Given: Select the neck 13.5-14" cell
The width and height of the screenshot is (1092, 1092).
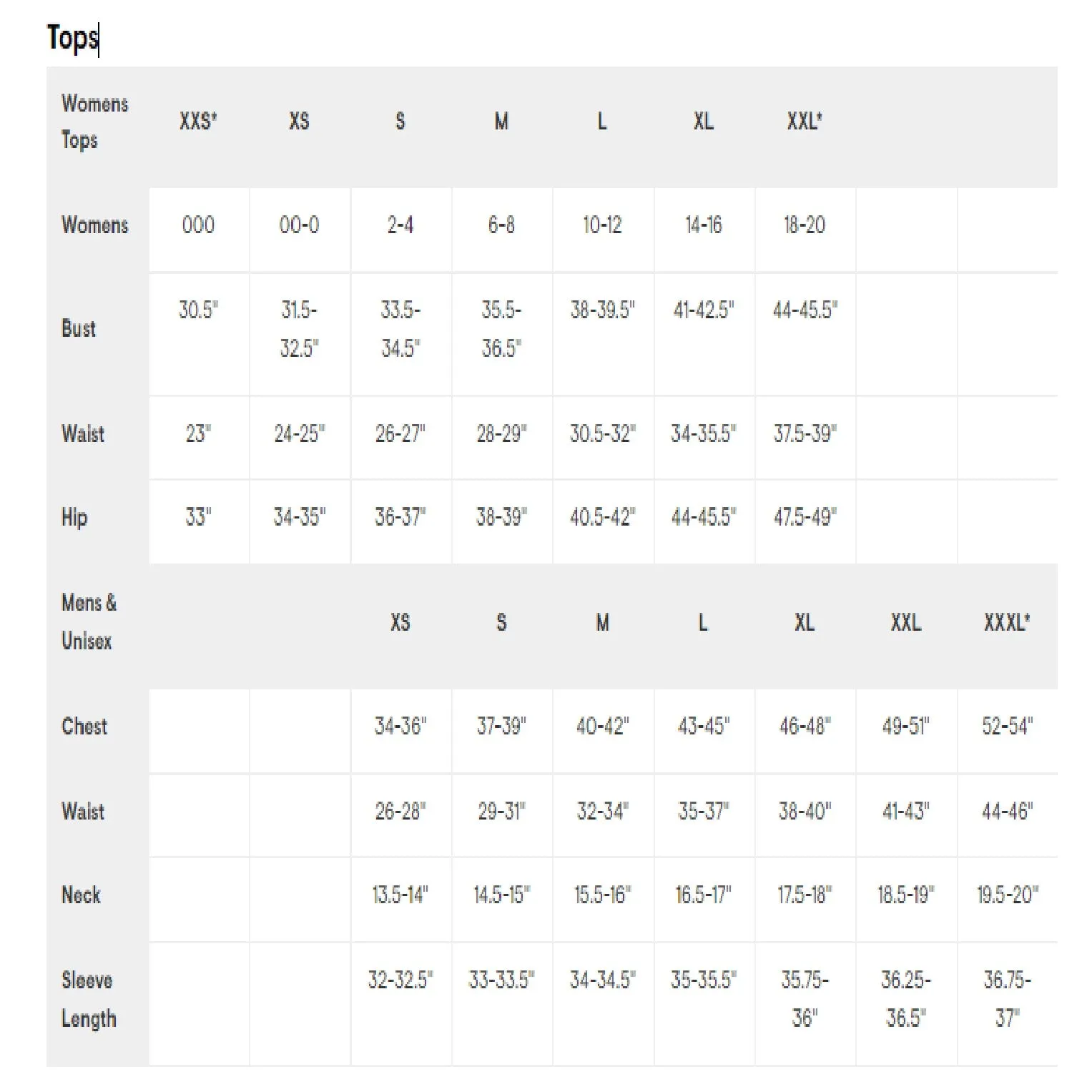Looking at the screenshot, I should [400, 895].
